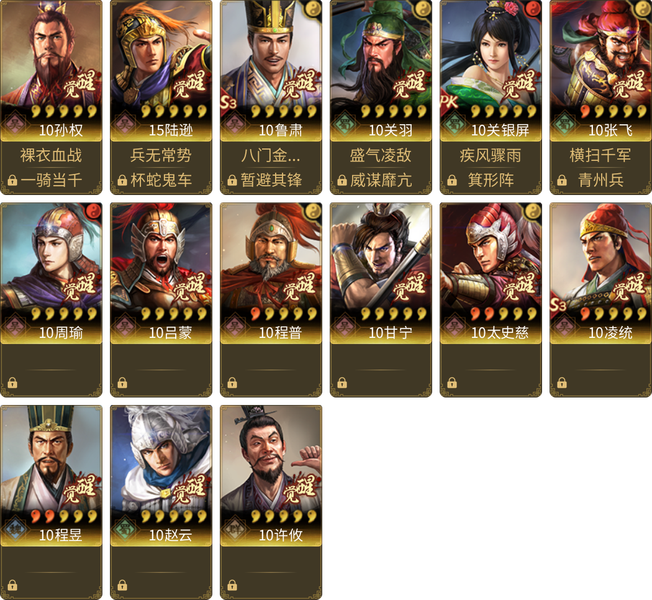The width and height of the screenshot is (652, 600).
Task: Click the lock icon on 孙权's card
Action: (x=12, y=180)
